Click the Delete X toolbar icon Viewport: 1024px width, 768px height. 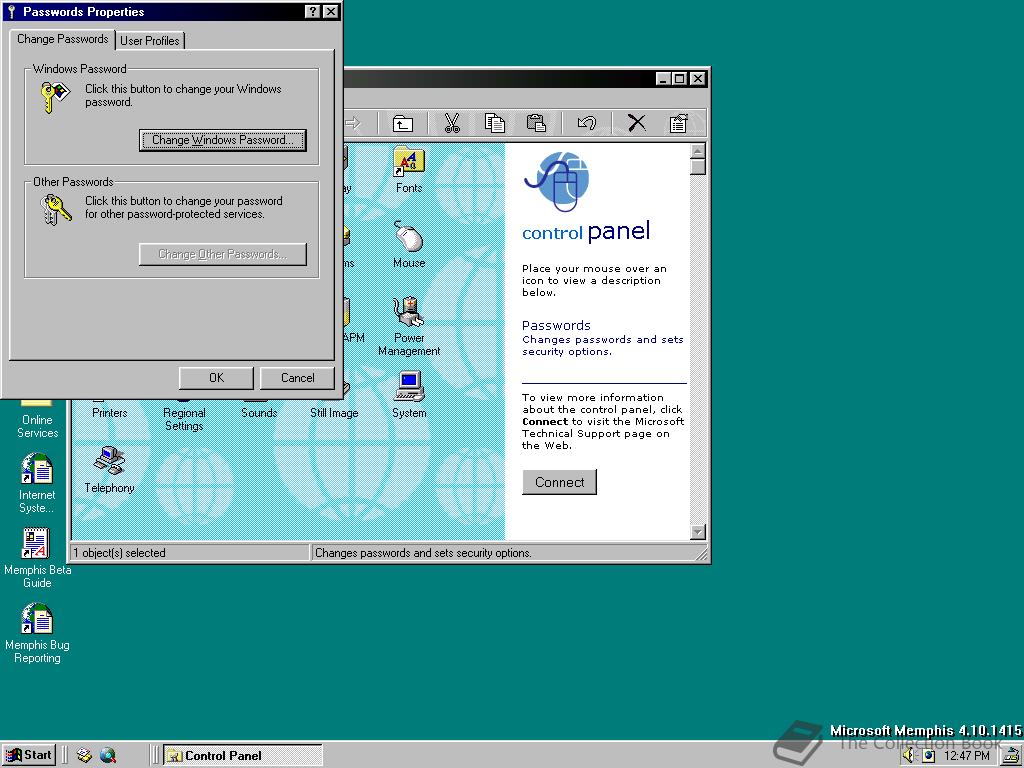637,123
